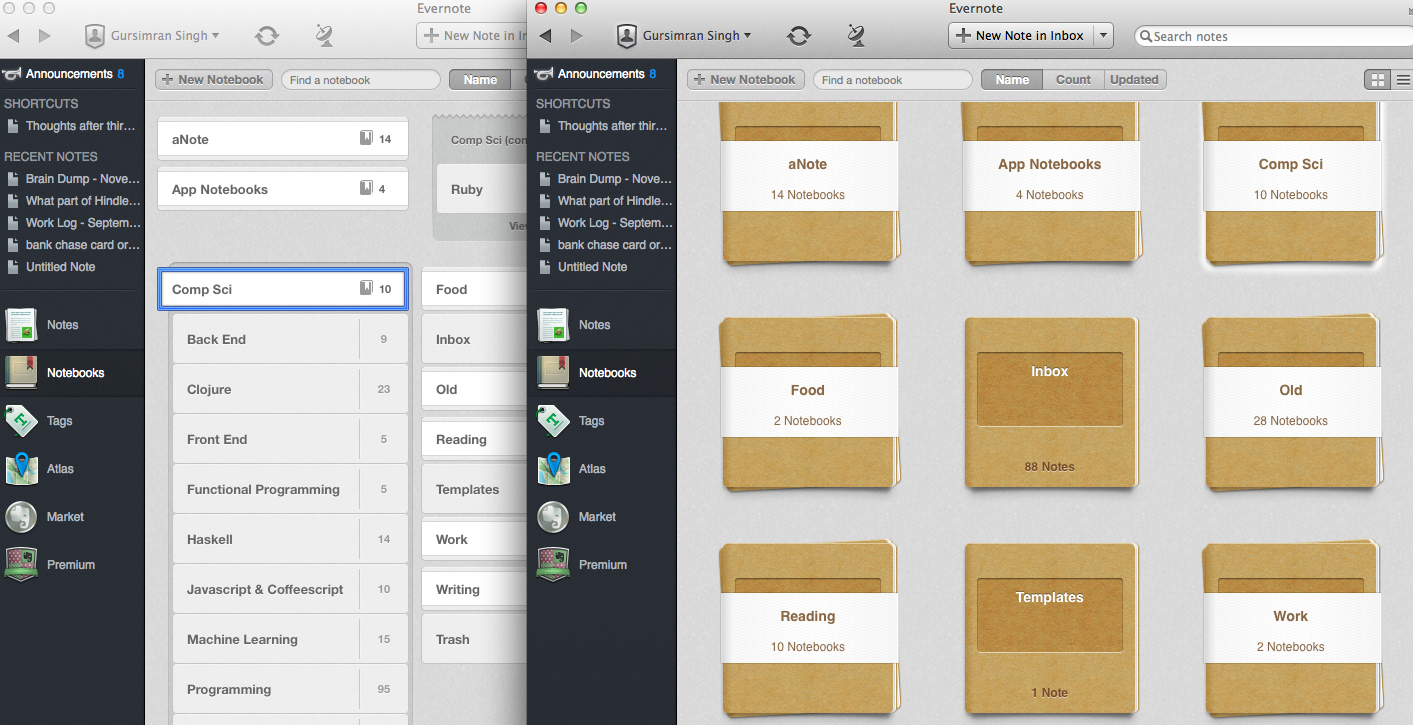Sort notebooks by Count in front window

(x=1073, y=80)
